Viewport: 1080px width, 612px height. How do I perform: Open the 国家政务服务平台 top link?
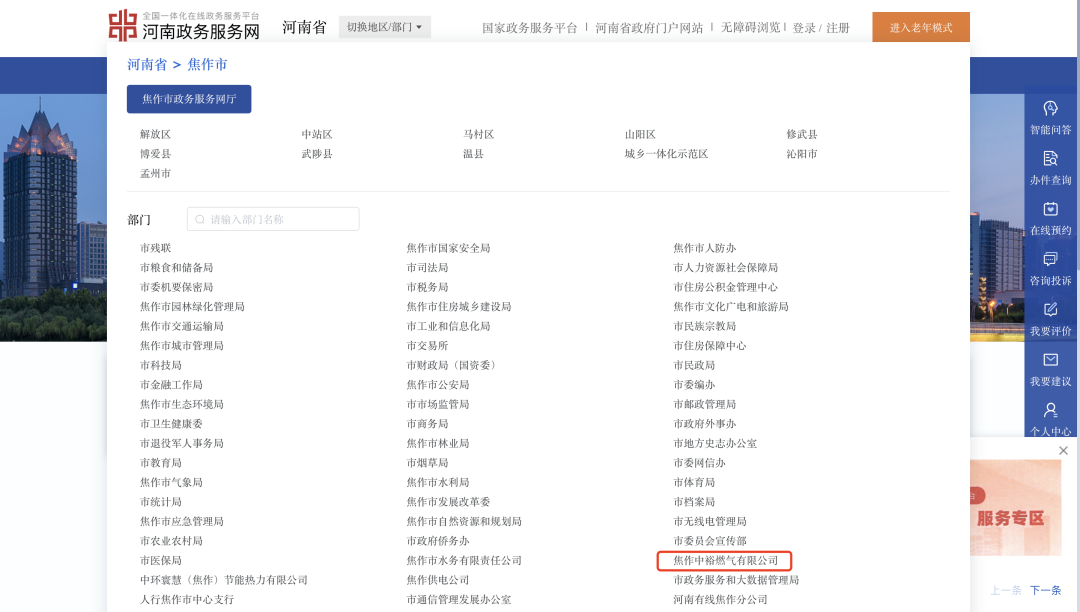529,28
